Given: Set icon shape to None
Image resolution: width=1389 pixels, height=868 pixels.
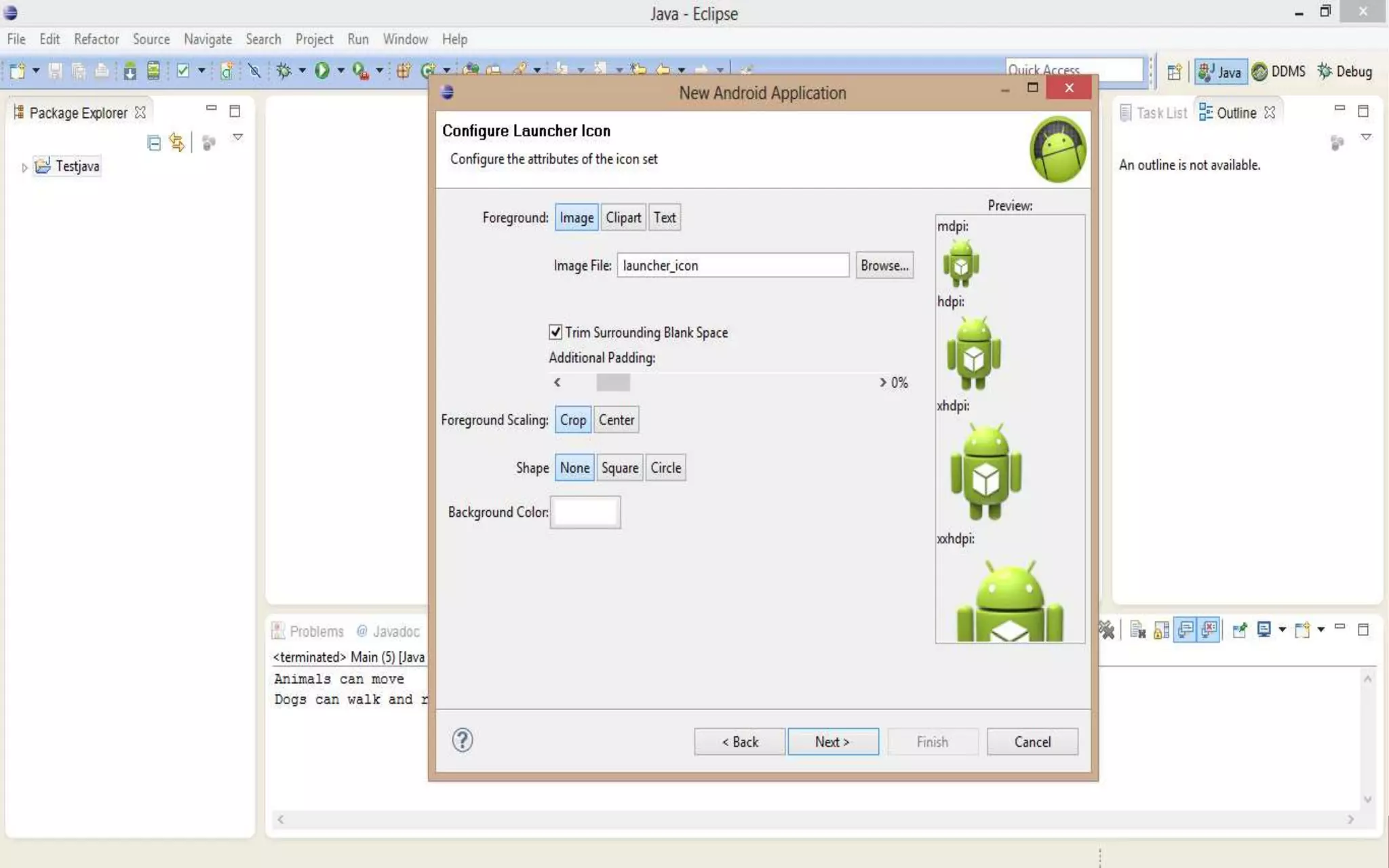Looking at the screenshot, I should [574, 468].
